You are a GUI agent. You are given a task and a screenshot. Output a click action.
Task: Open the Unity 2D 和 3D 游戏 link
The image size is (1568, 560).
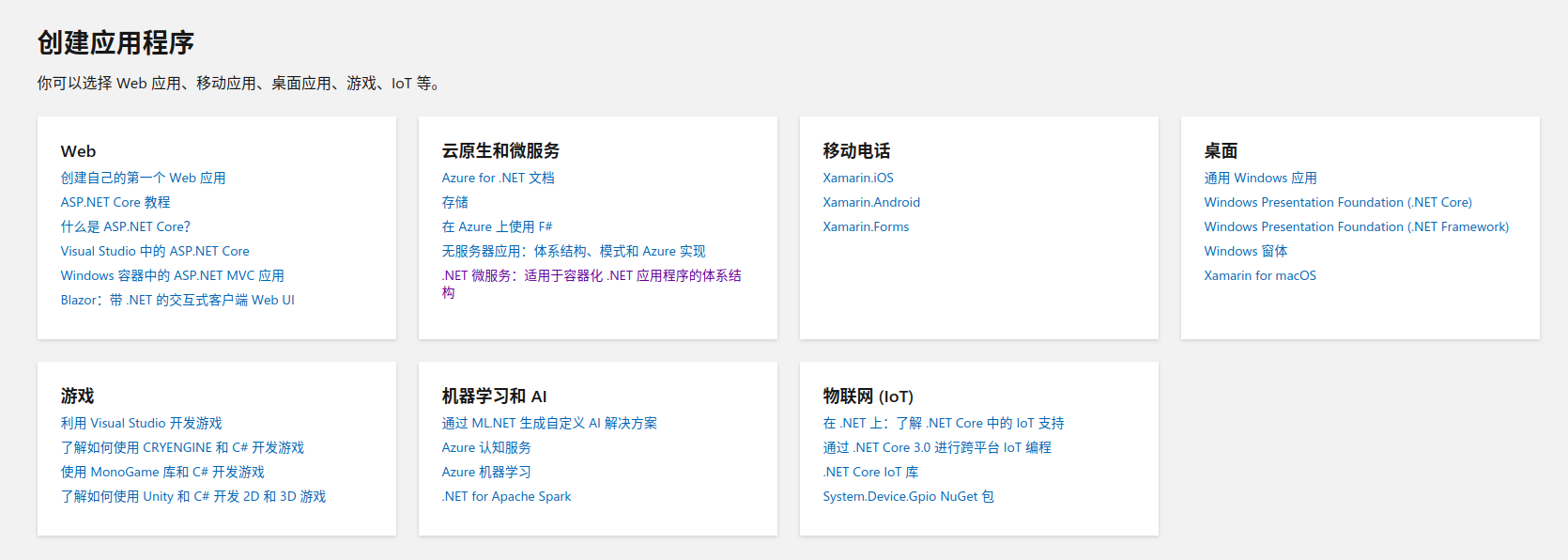click(x=193, y=496)
